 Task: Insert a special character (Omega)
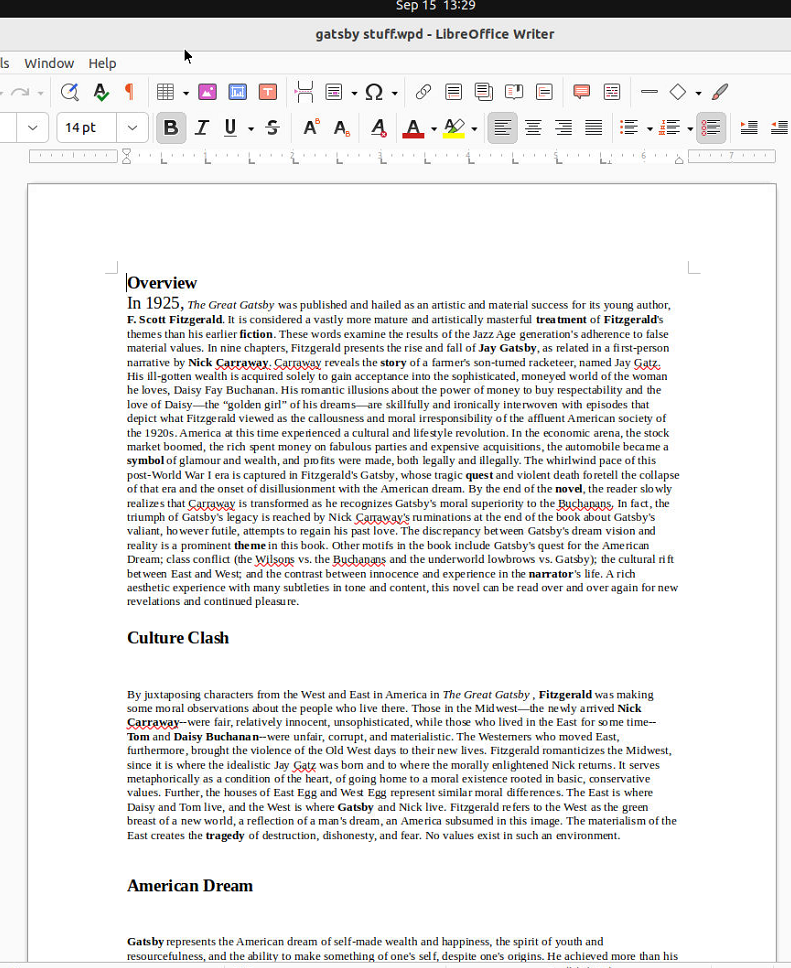(x=374, y=92)
